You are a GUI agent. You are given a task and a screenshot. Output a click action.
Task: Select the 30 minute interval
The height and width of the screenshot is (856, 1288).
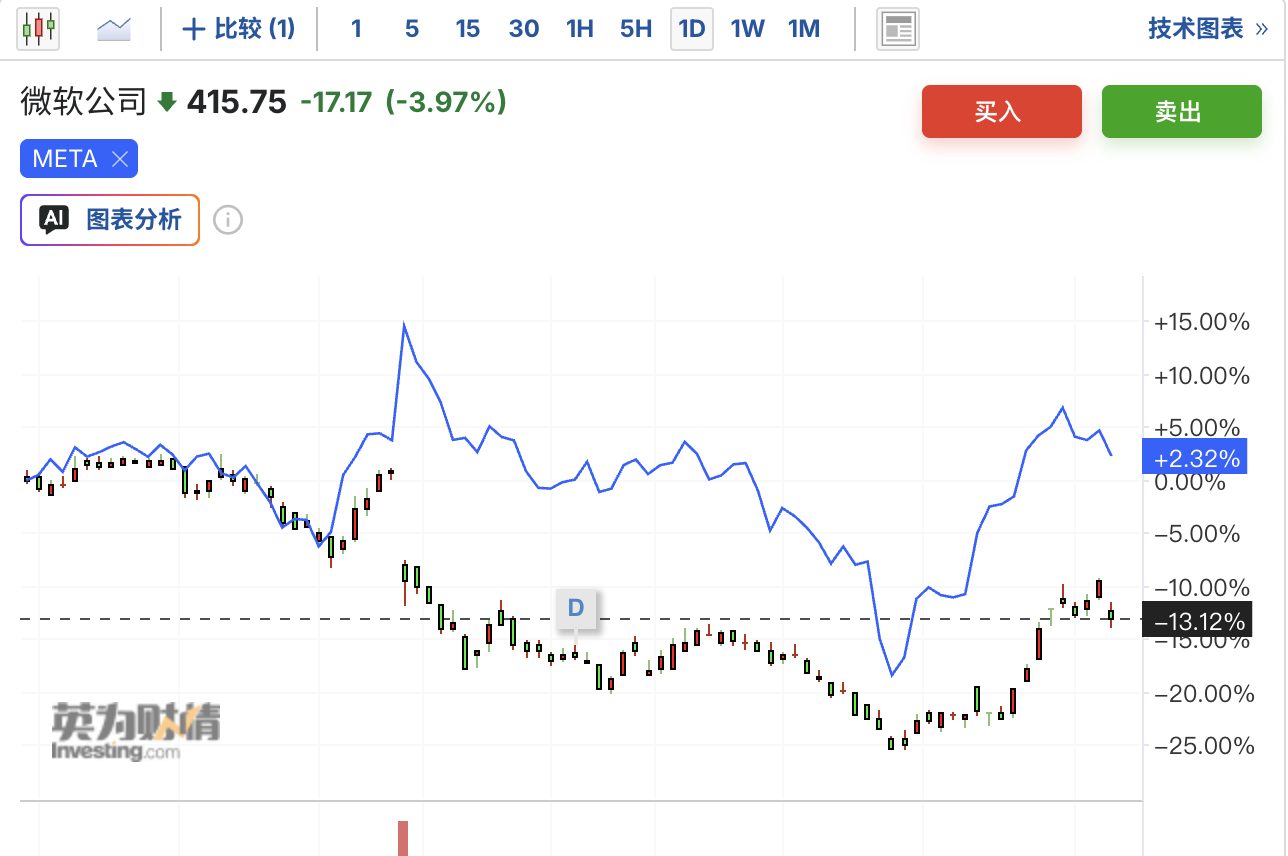click(x=524, y=29)
